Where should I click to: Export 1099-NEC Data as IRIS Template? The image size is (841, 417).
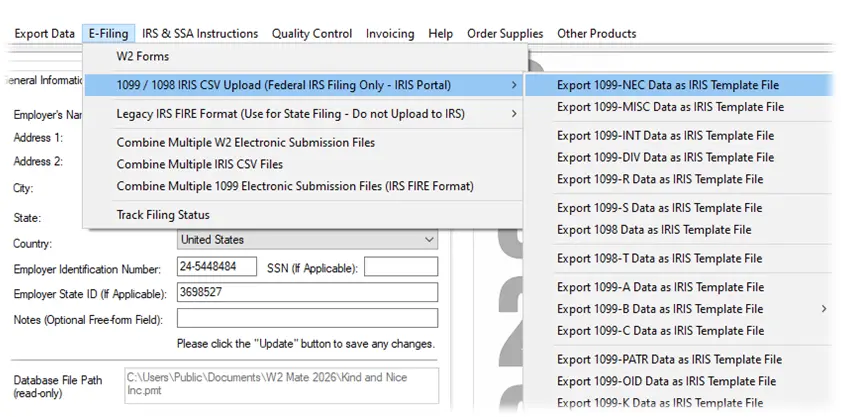(679, 85)
